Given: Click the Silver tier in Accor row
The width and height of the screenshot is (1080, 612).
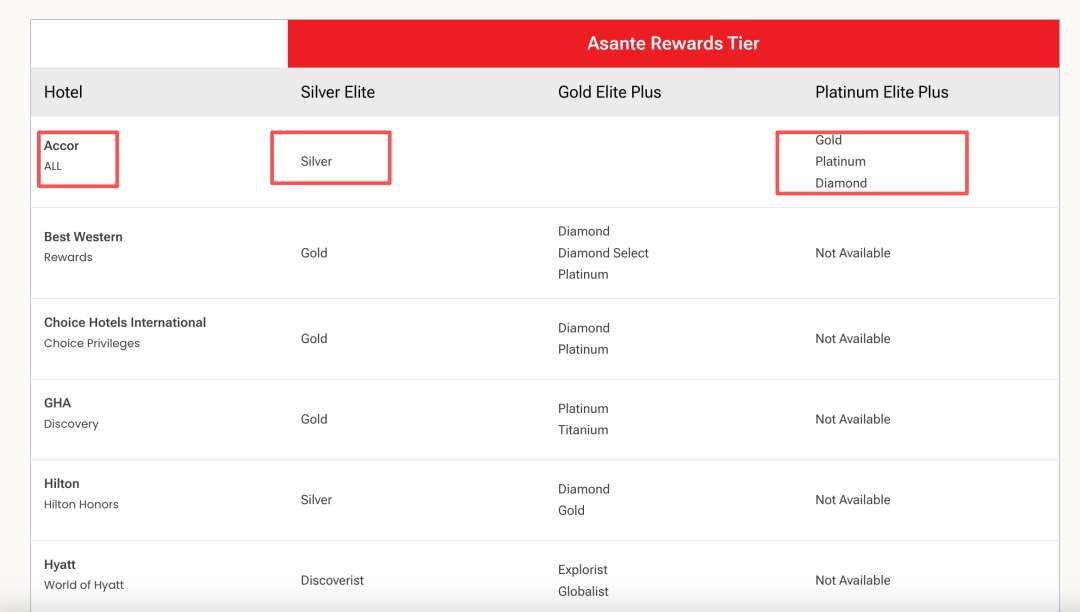Looking at the screenshot, I should (316, 161).
